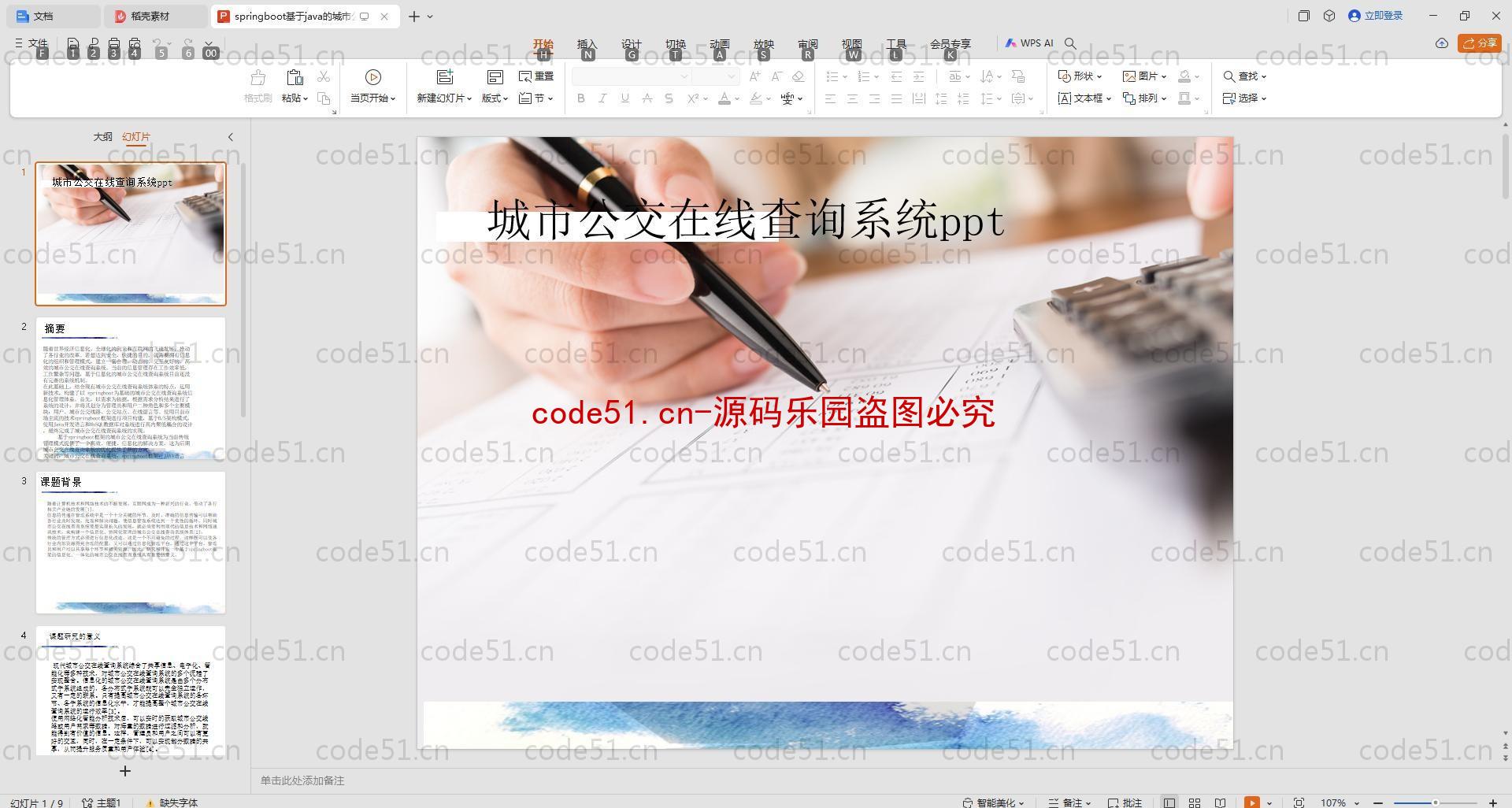Toggle align text right
Screen dimensions: 1512x808
(874, 98)
